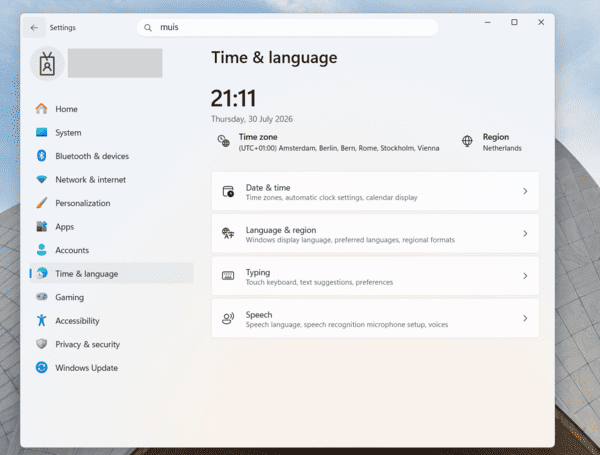Screen dimensions: 600x455
Task: Click 'Time zones, automatic clock settings' text
Action: point(331,197)
